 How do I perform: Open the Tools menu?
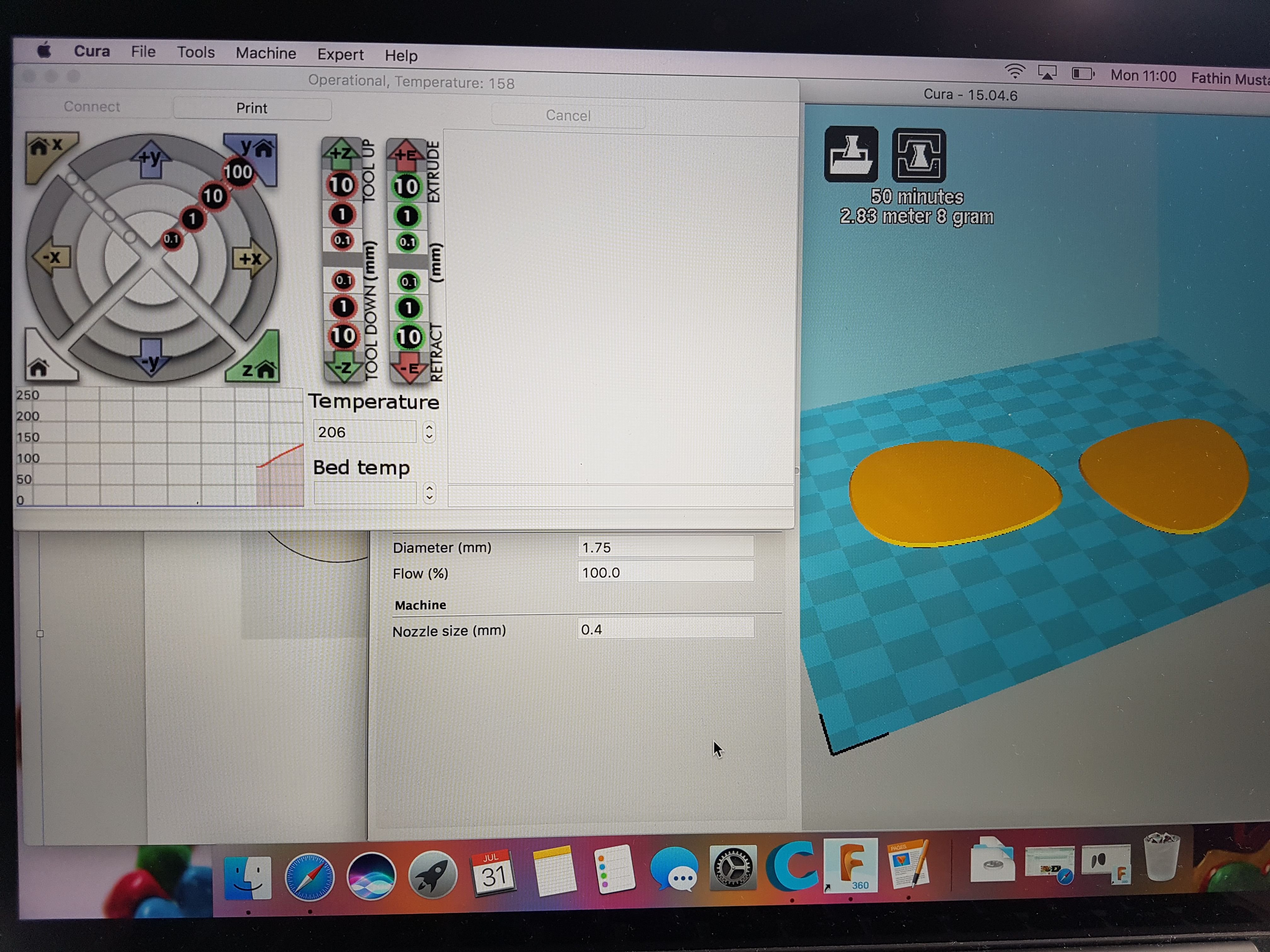[x=196, y=52]
